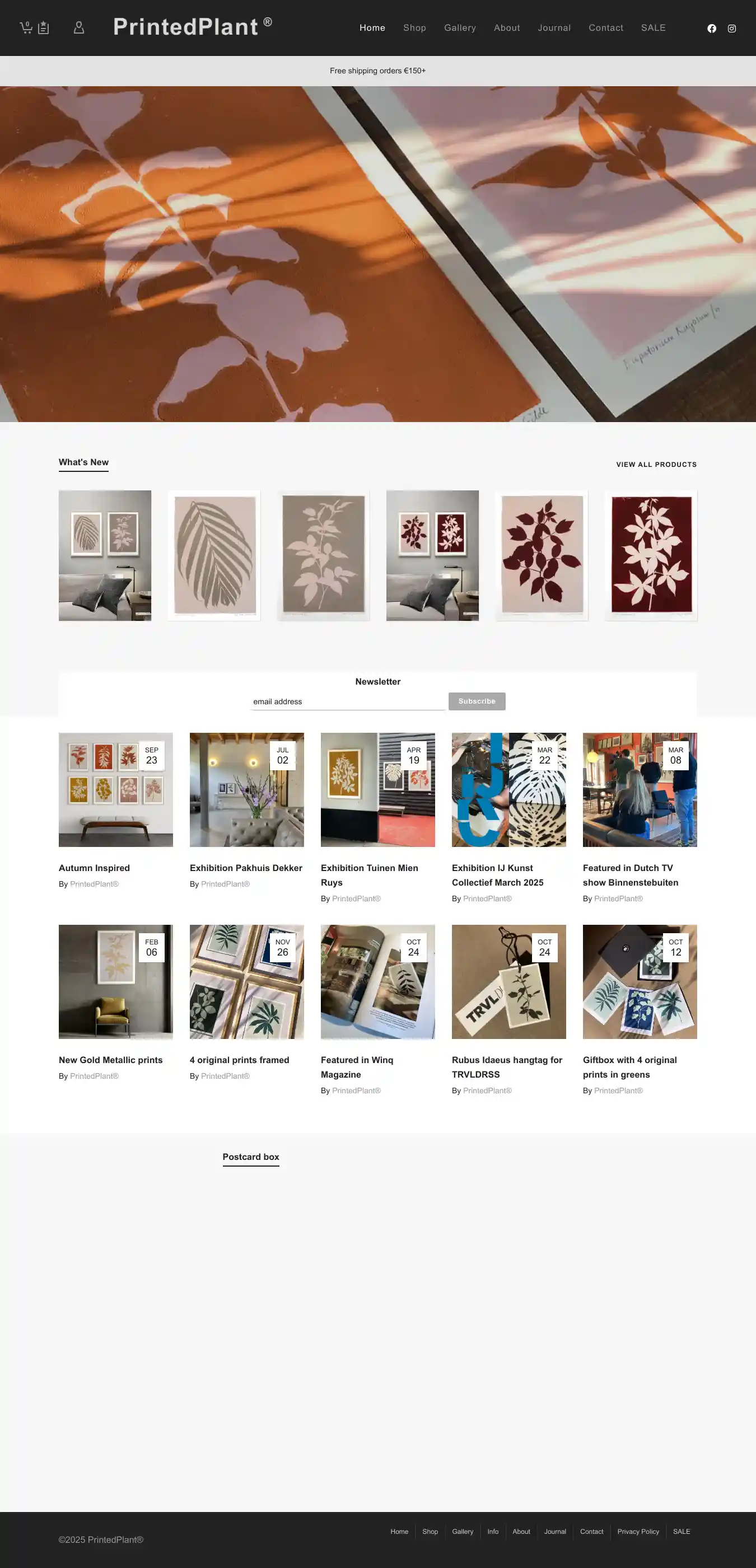
Task: Focus the email address field
Action: tap(348, 702)
